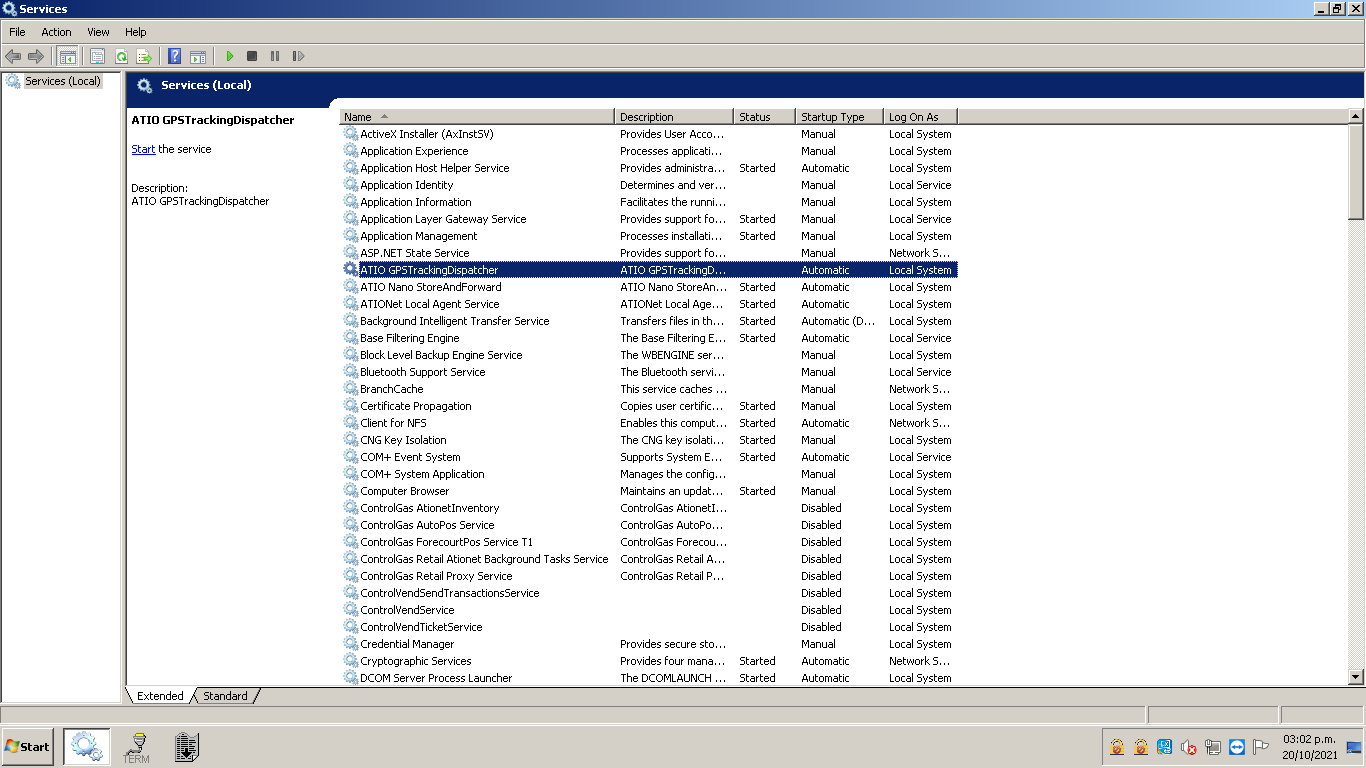This screenshot has height=768, width=1366.
Task: Open the TERM taskbar shortcut
Action: point(136,747)
